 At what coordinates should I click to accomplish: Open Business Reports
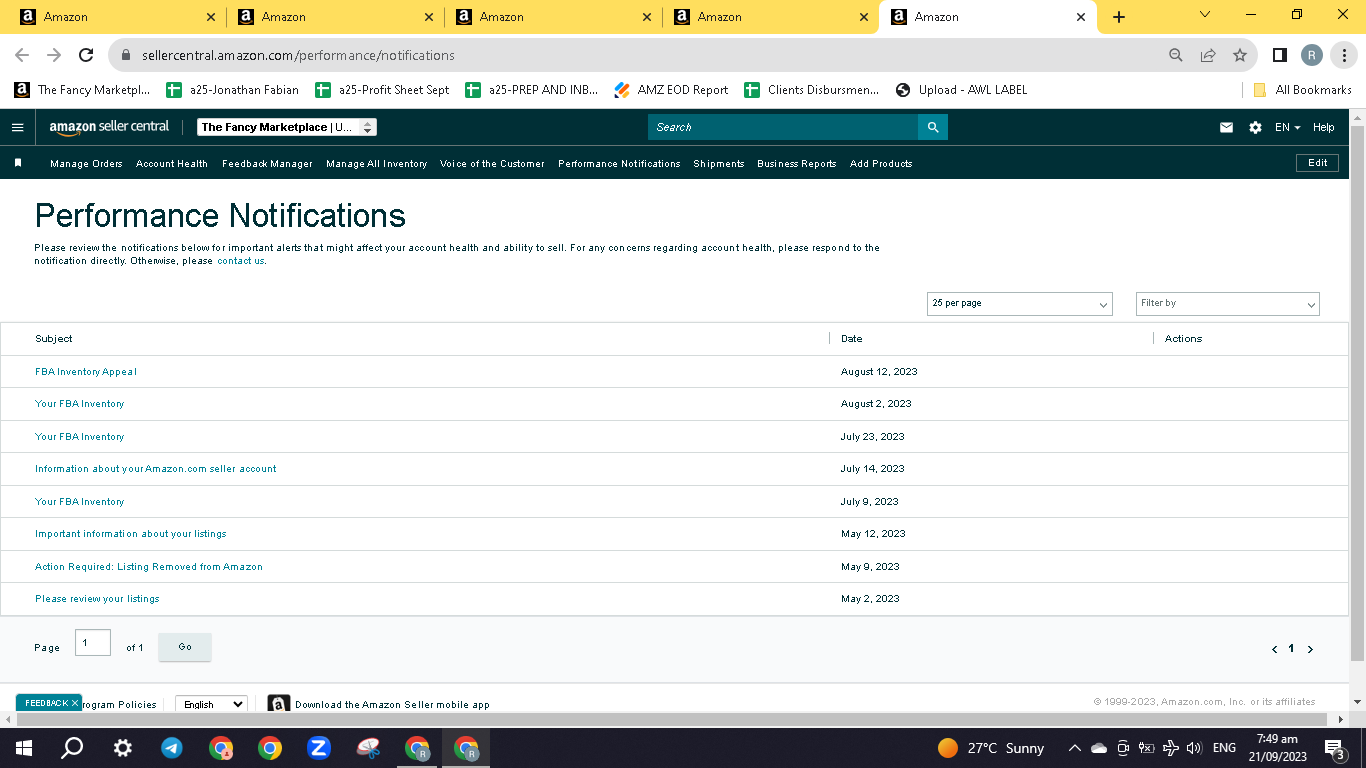796,163
